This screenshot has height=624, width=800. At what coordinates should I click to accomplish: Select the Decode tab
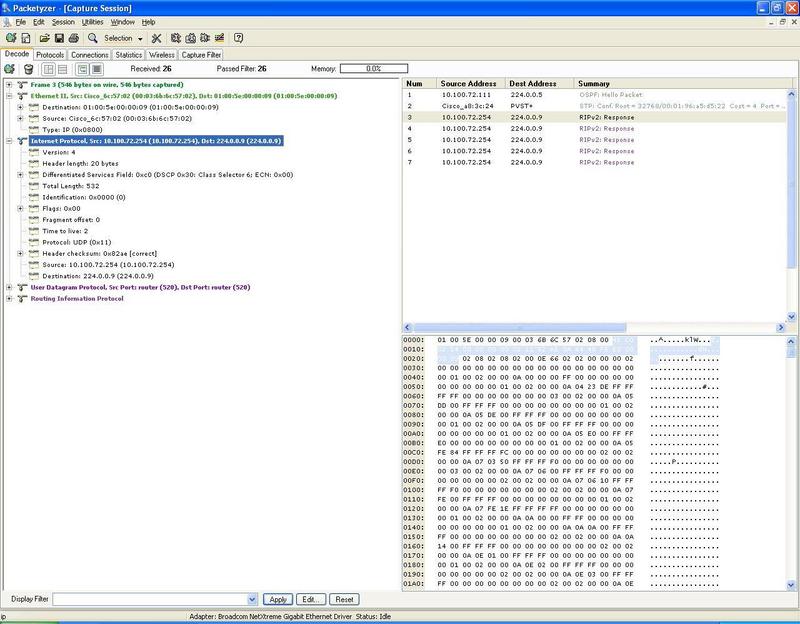17,54
